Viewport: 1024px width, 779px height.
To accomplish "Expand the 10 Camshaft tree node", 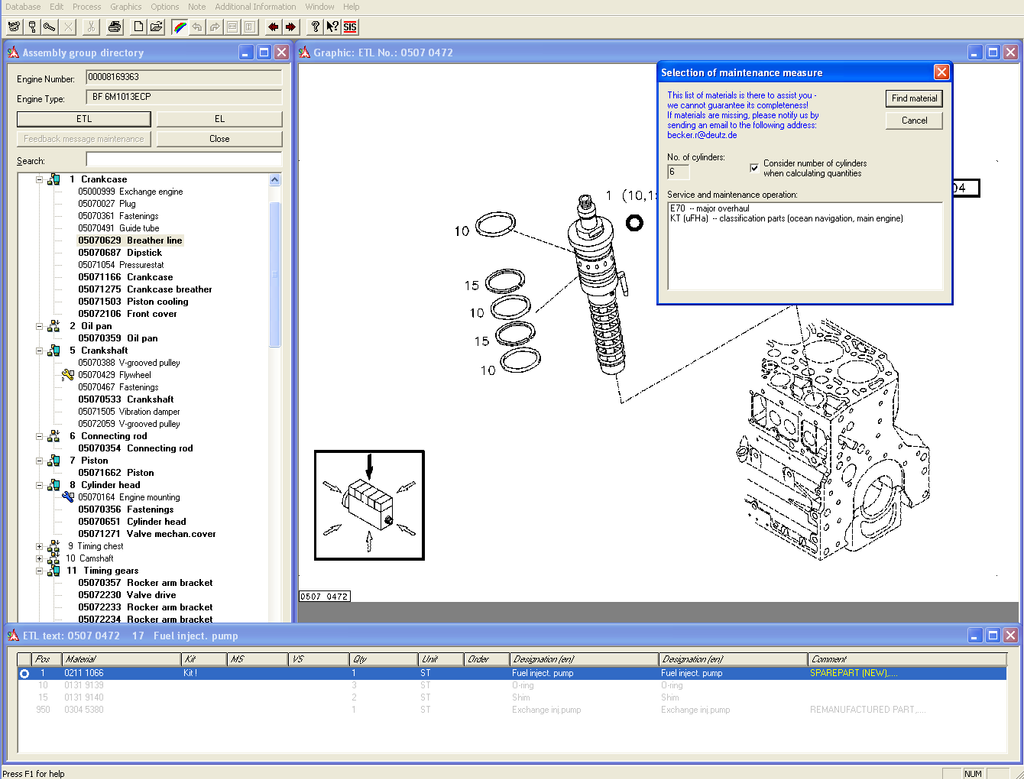I will click(40, 558).
